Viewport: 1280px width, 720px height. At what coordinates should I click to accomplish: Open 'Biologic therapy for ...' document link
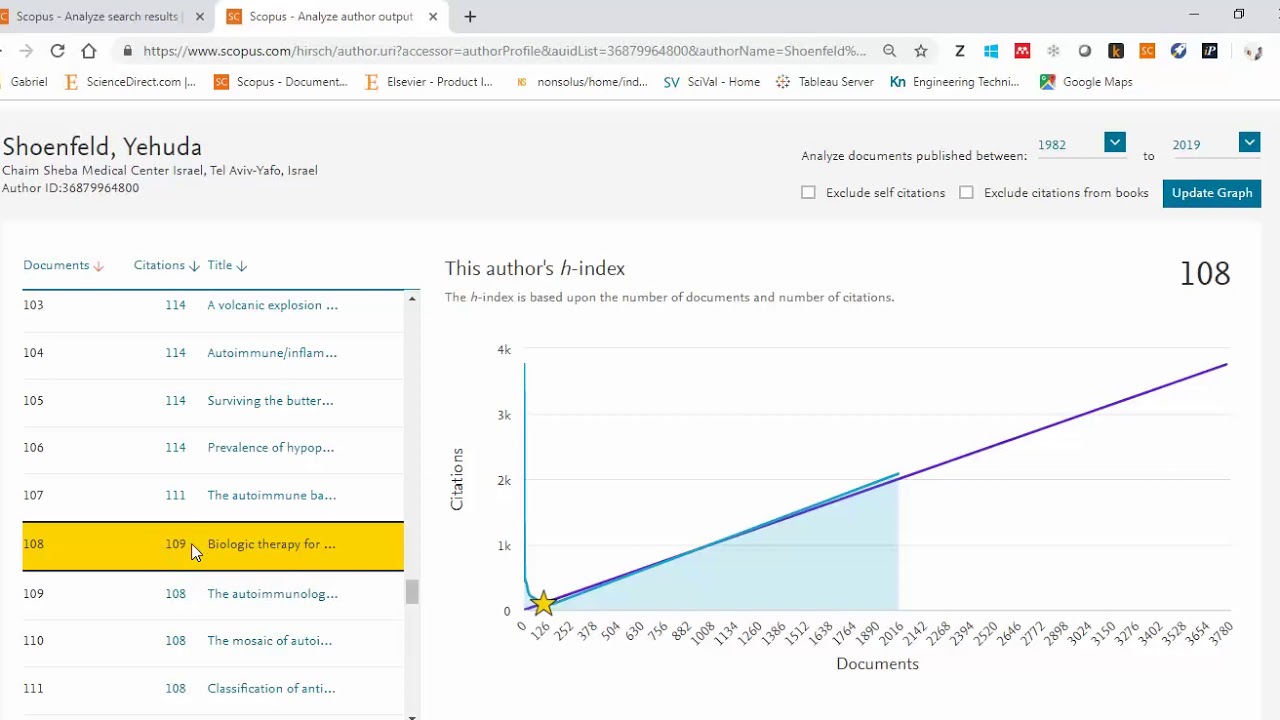point(271,544)
